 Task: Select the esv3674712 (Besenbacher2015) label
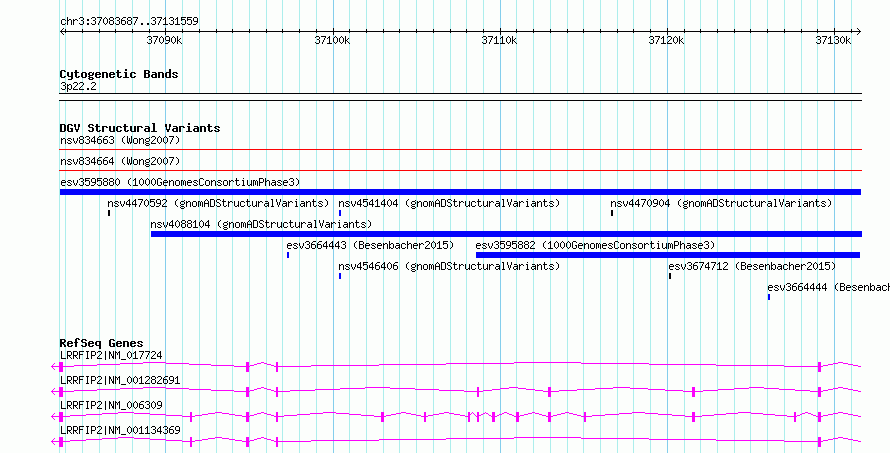click(752, 266)
